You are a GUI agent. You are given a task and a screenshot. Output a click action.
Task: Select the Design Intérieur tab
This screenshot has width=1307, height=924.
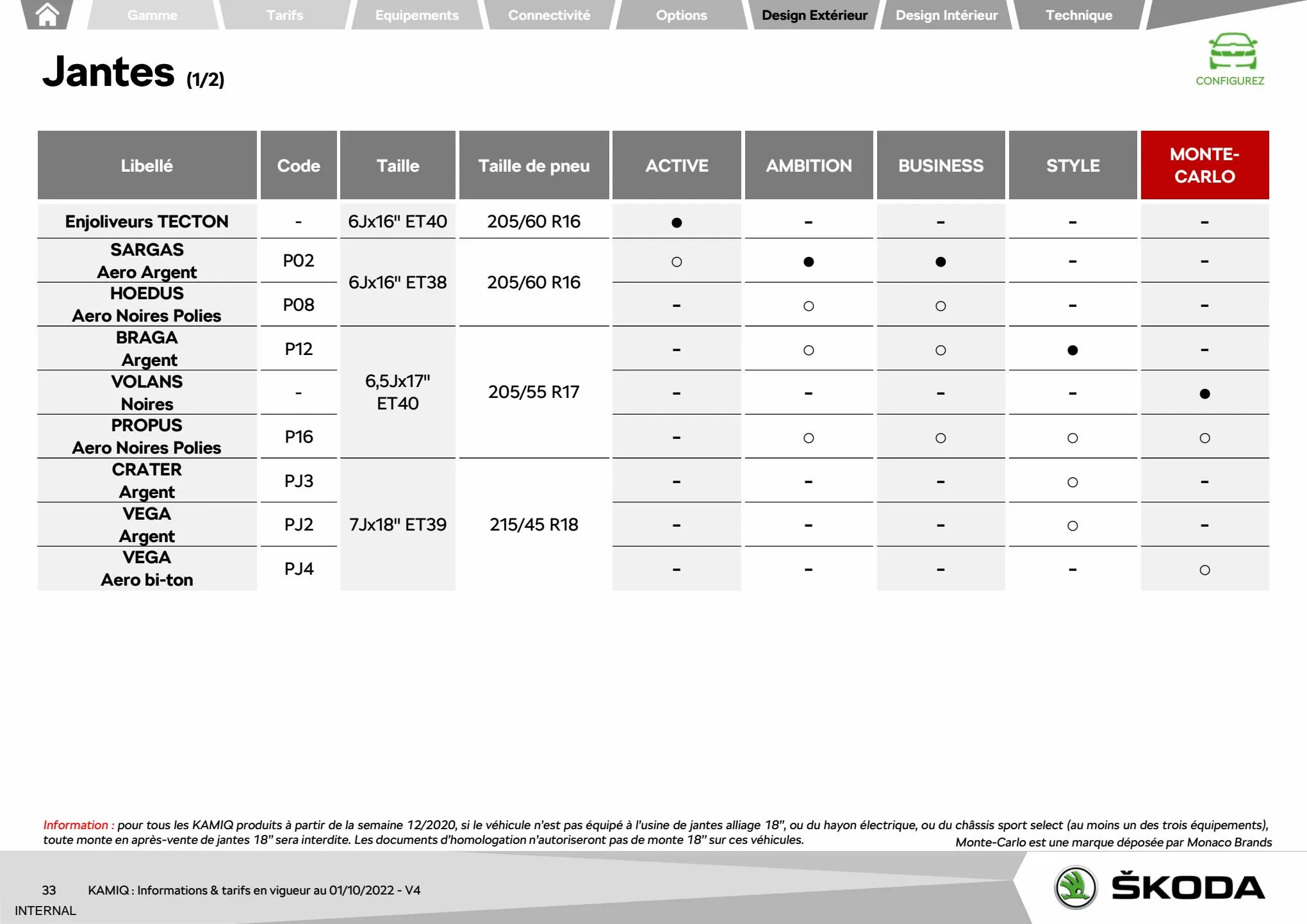(x=947, y=14)
